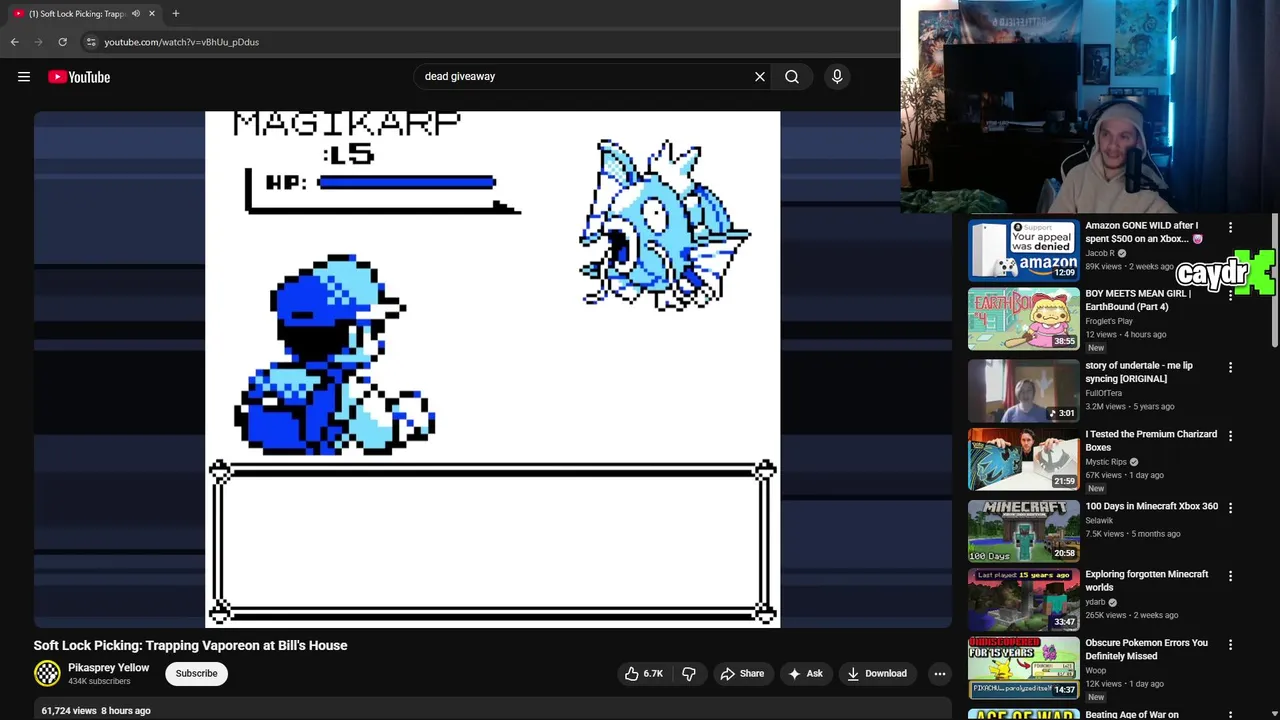The height and width of the screenshot is (720, 1280).
Task: View site information icon in address bar
Action: (x=91, y=42)
